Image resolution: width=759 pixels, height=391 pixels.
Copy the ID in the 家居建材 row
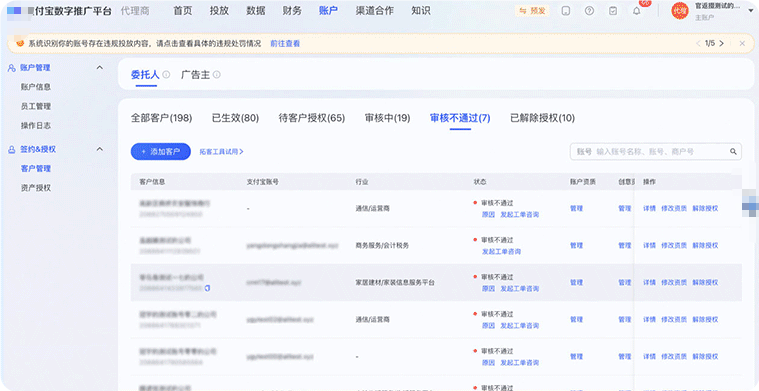point(208,288)
